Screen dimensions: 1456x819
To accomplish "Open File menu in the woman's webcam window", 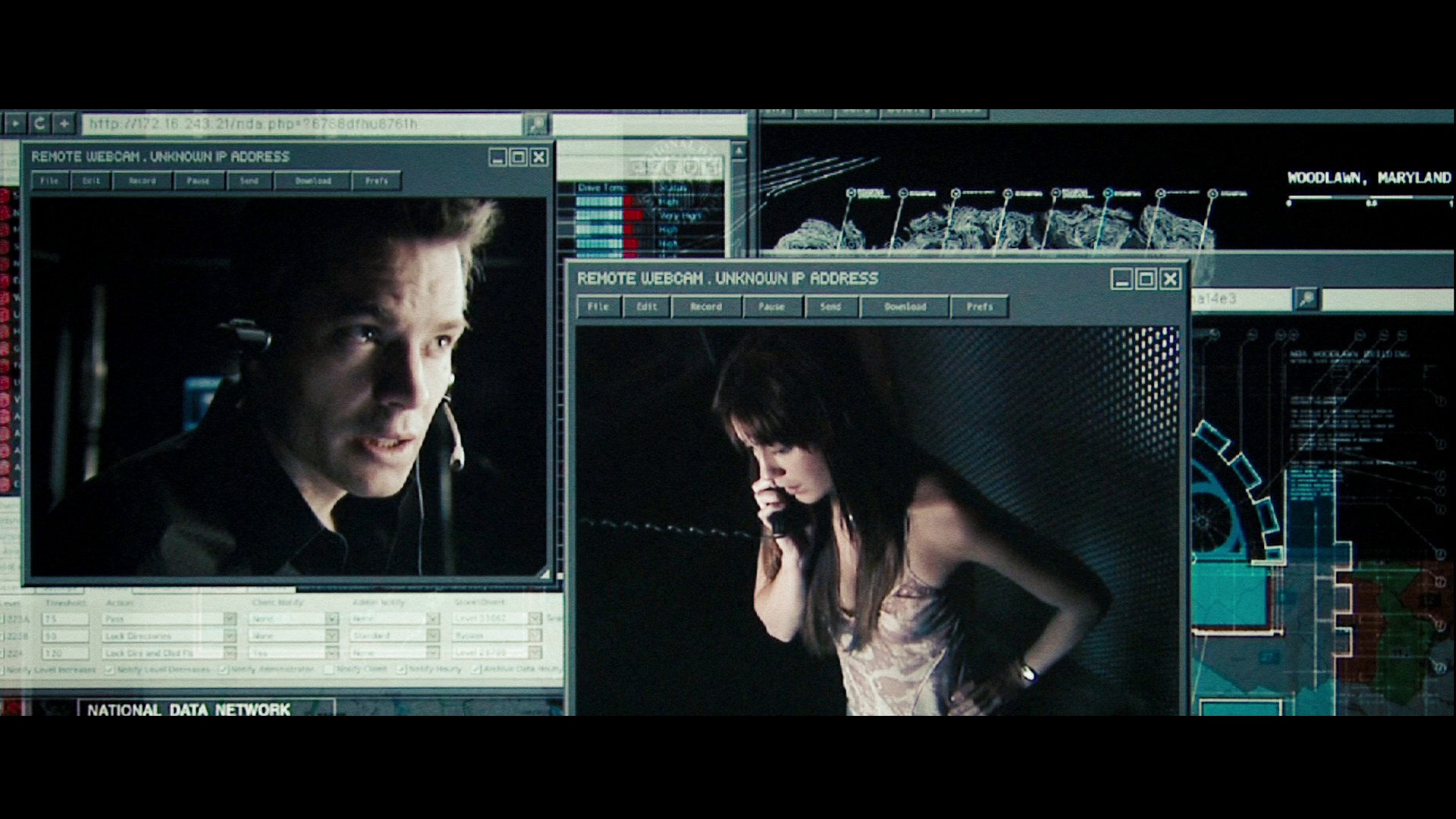I will click(x=598, y=306).
